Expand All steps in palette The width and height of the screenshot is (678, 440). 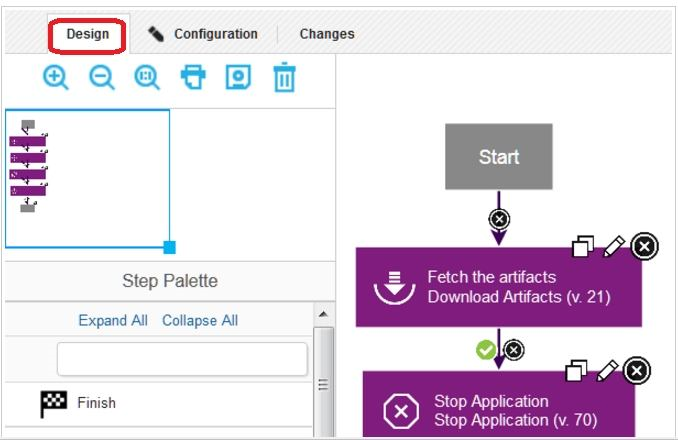pyautogui.click(x=113, y=321)
